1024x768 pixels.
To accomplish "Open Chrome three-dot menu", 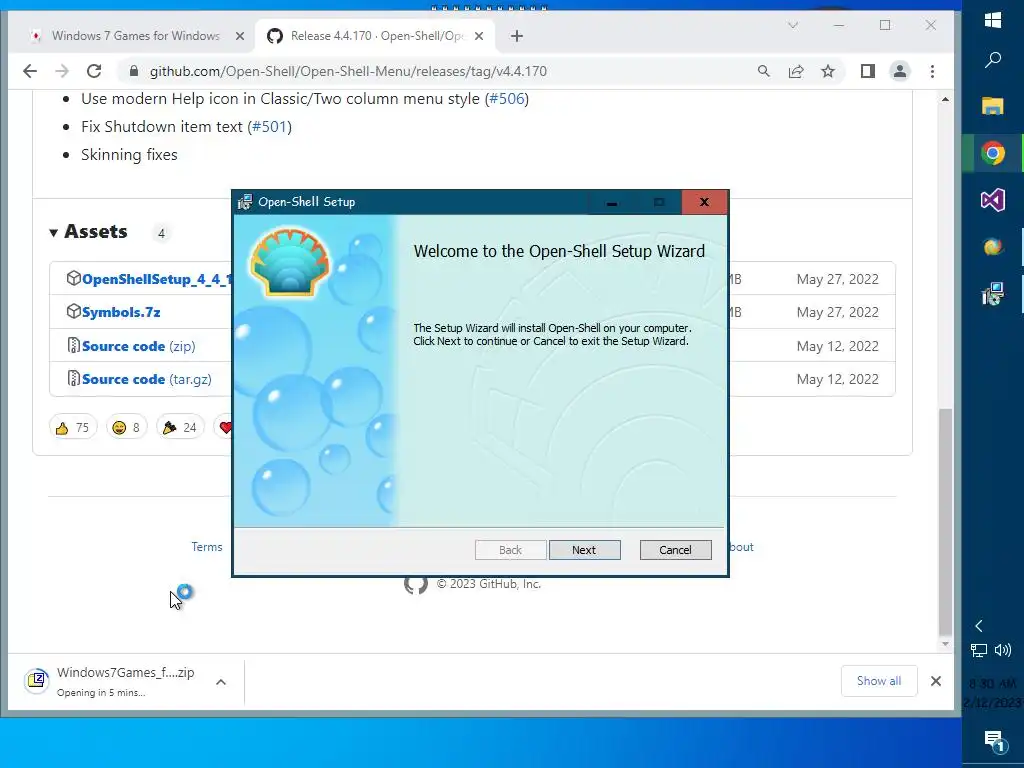I will coord(932,71).
